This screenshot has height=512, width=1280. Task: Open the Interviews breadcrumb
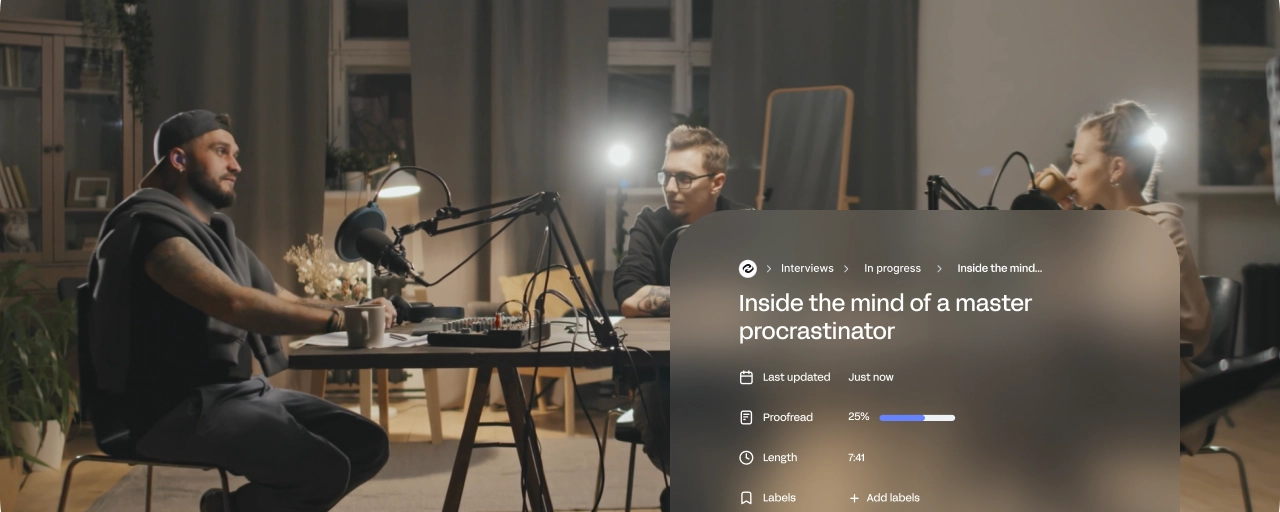[x=807, y=269]
